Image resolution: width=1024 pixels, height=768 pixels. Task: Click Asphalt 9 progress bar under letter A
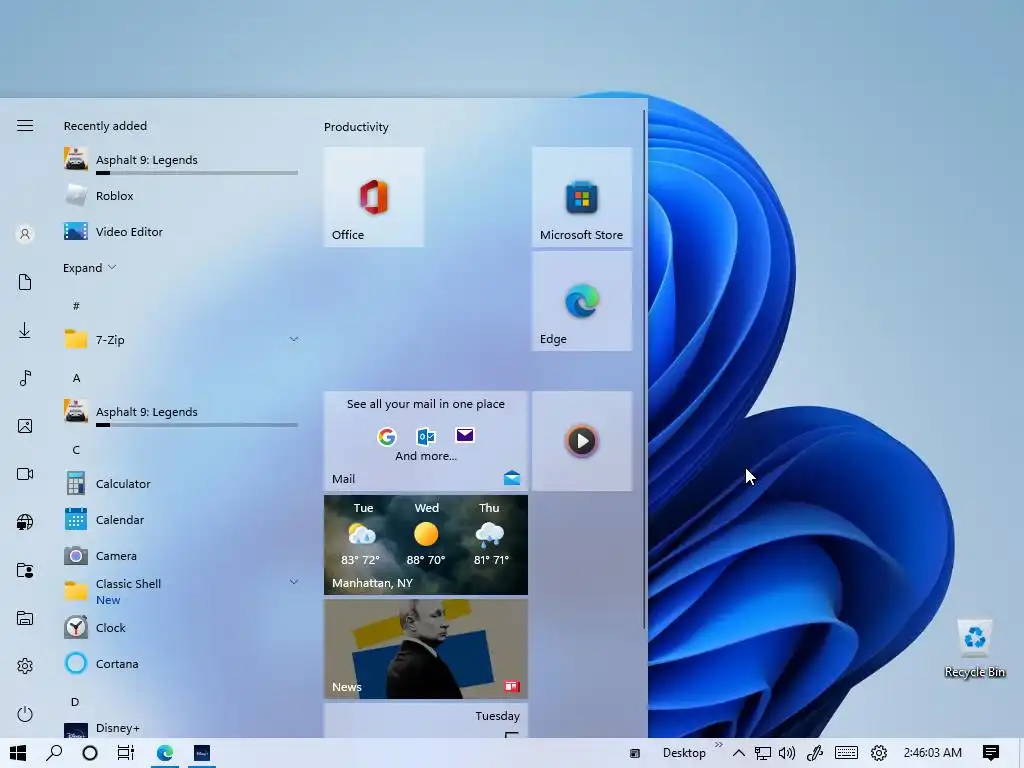[x=197, y=425]
